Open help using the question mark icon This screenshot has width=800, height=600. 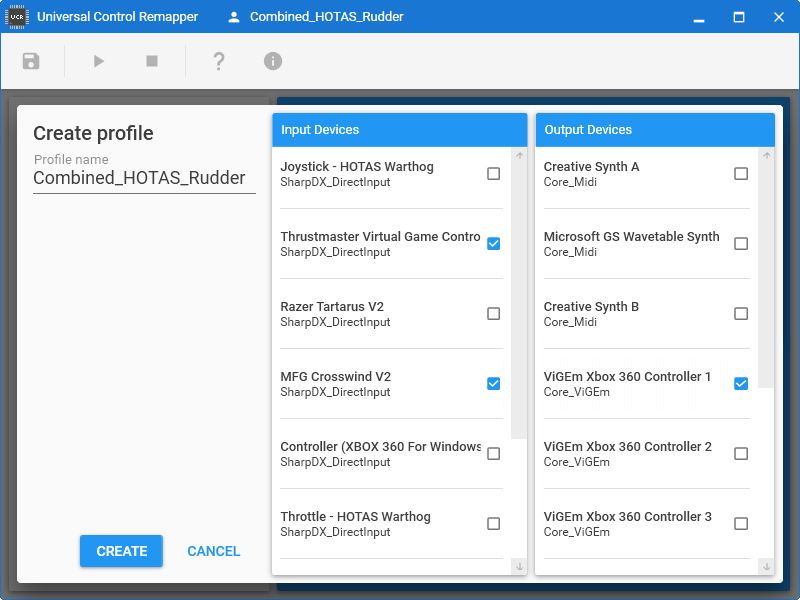coord(219,61)
